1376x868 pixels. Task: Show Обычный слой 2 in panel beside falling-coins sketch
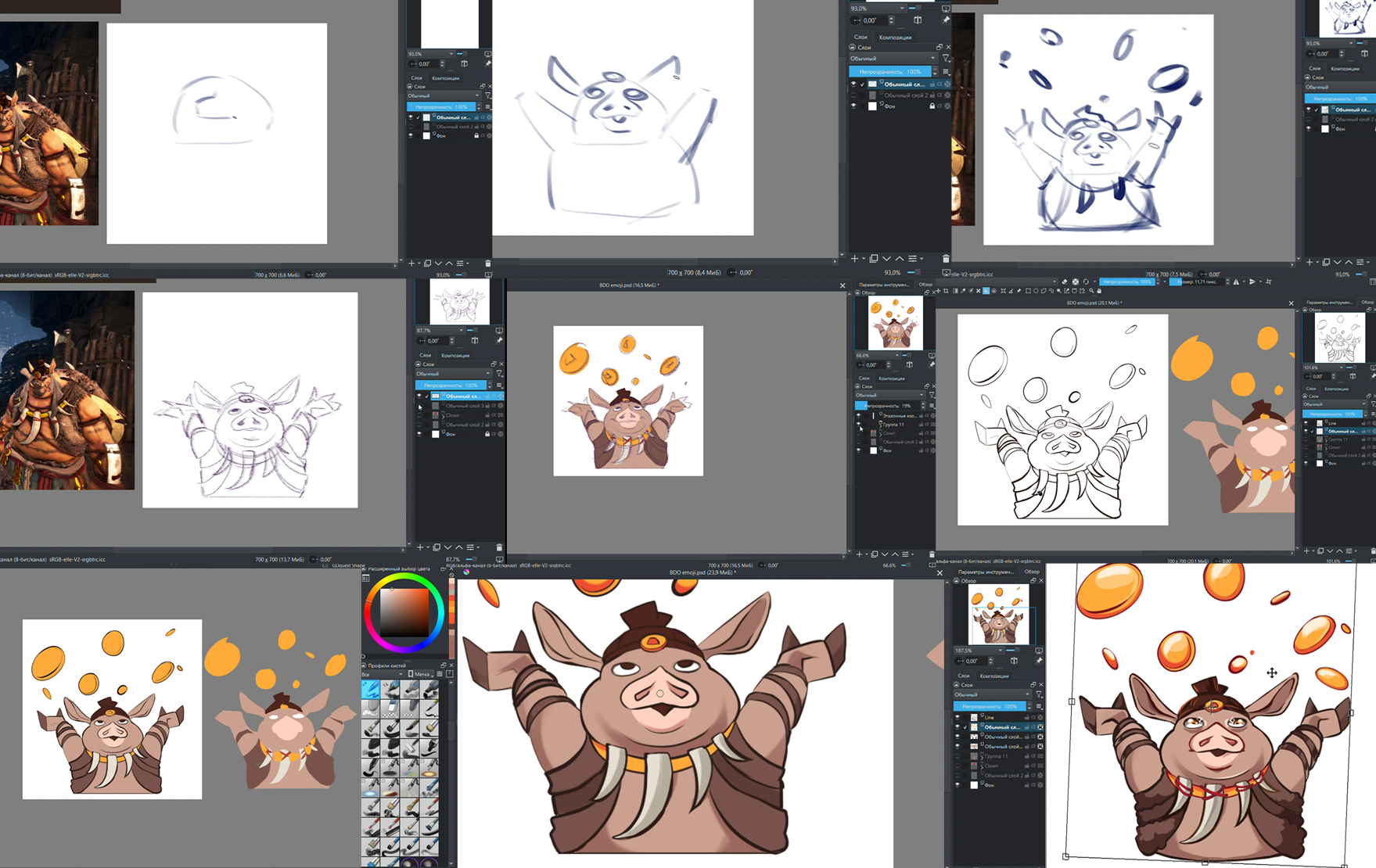(853, 95)
